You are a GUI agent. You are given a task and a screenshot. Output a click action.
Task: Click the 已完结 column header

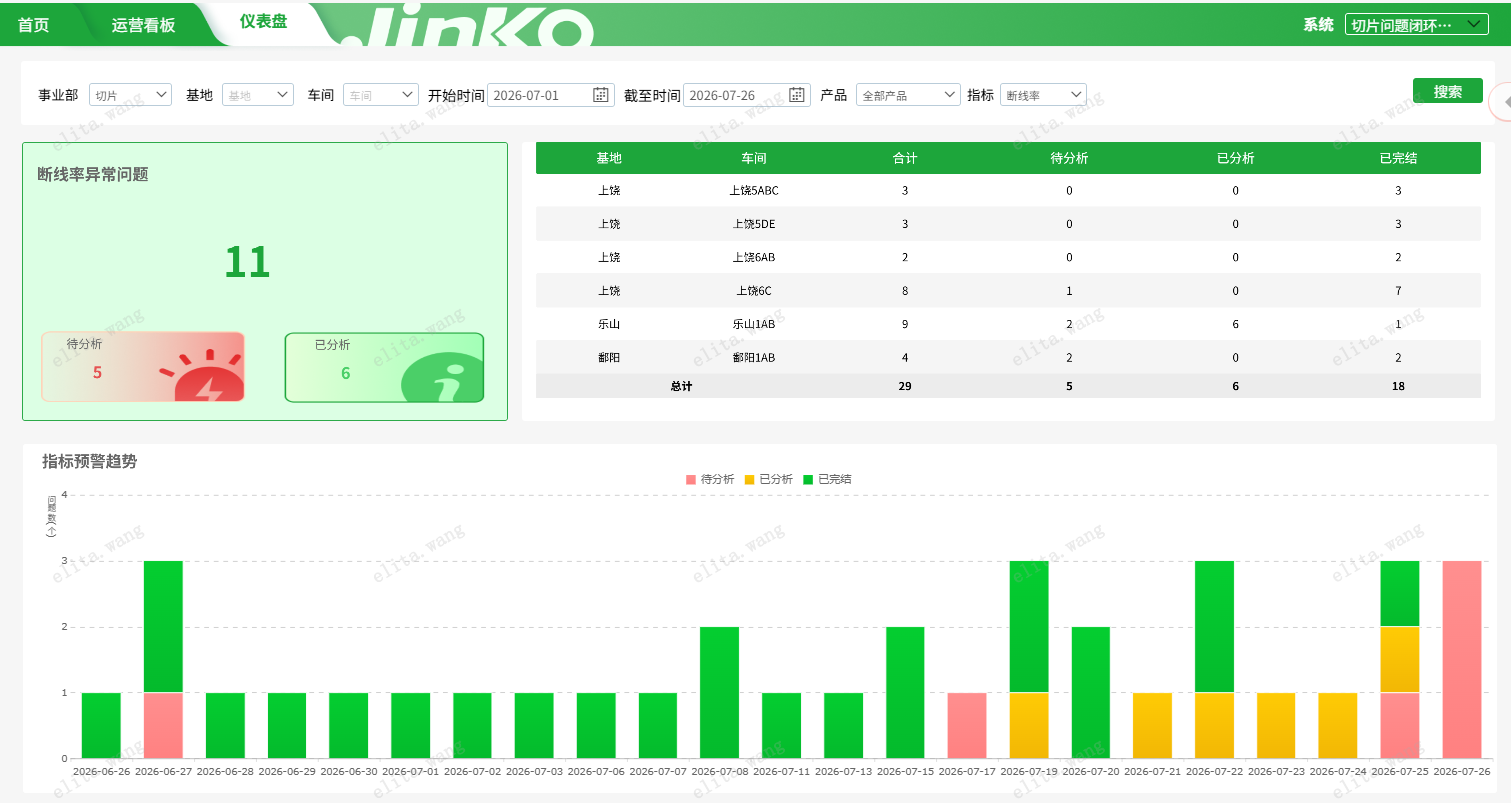[x=1398, y=158]
